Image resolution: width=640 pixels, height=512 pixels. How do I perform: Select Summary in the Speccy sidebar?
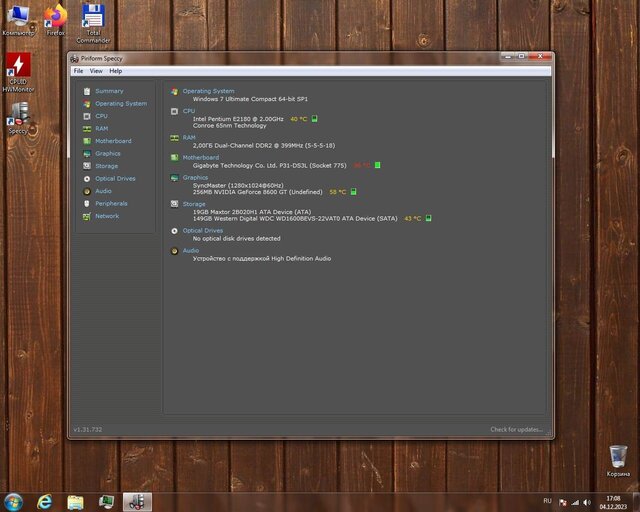pos(109,91)
